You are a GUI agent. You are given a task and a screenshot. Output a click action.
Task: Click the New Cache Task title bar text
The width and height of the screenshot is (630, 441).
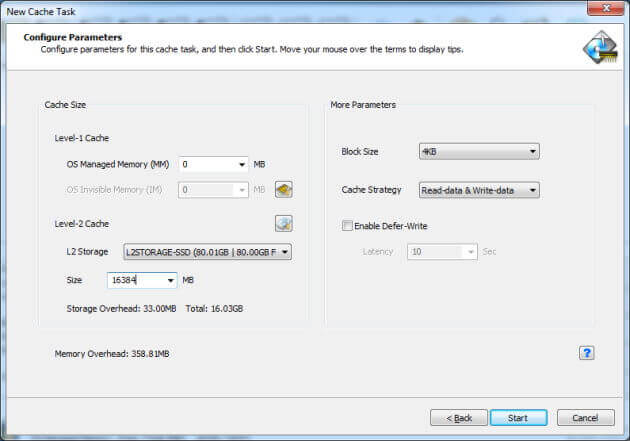tap(41, 12)
